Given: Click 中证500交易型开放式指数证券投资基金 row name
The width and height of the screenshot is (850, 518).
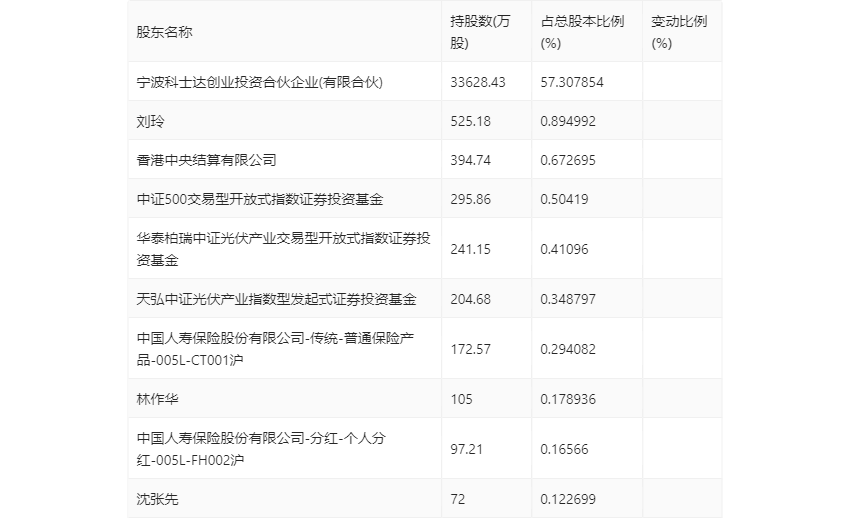Looking at the screenshot, I should [260, 199].
